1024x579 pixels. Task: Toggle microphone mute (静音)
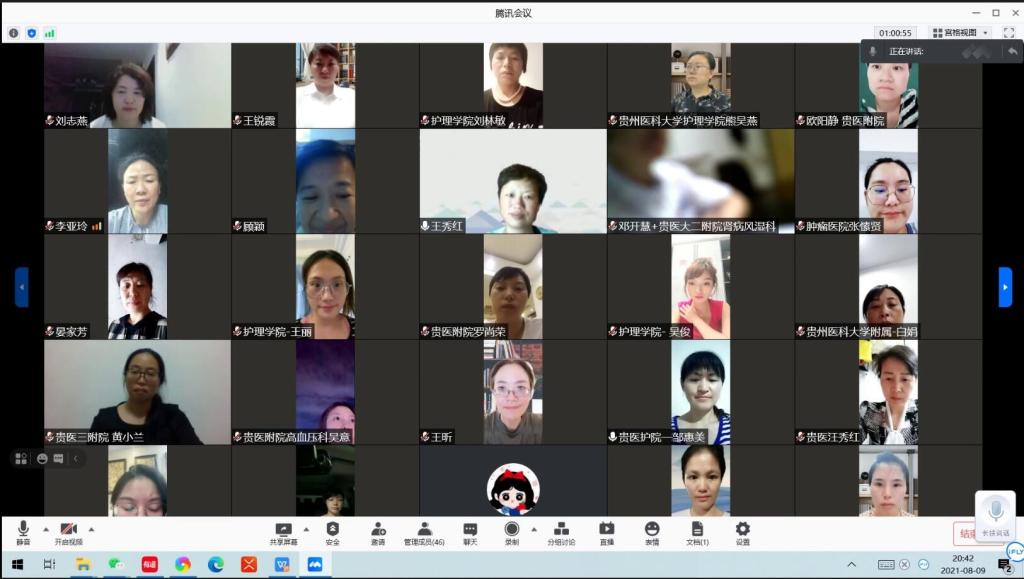(23, 531)
